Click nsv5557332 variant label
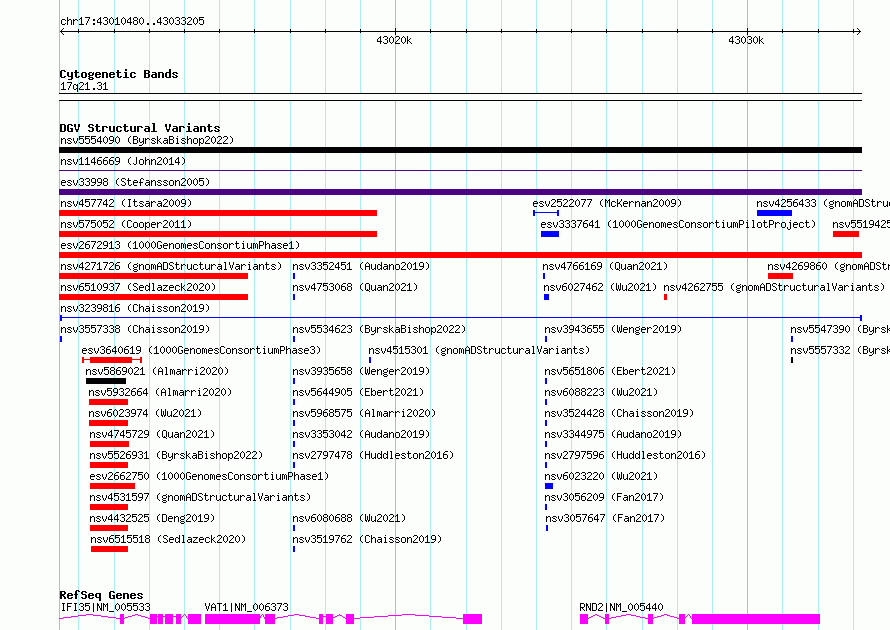This screenshot has height=630, width=890. pos(840,350)
